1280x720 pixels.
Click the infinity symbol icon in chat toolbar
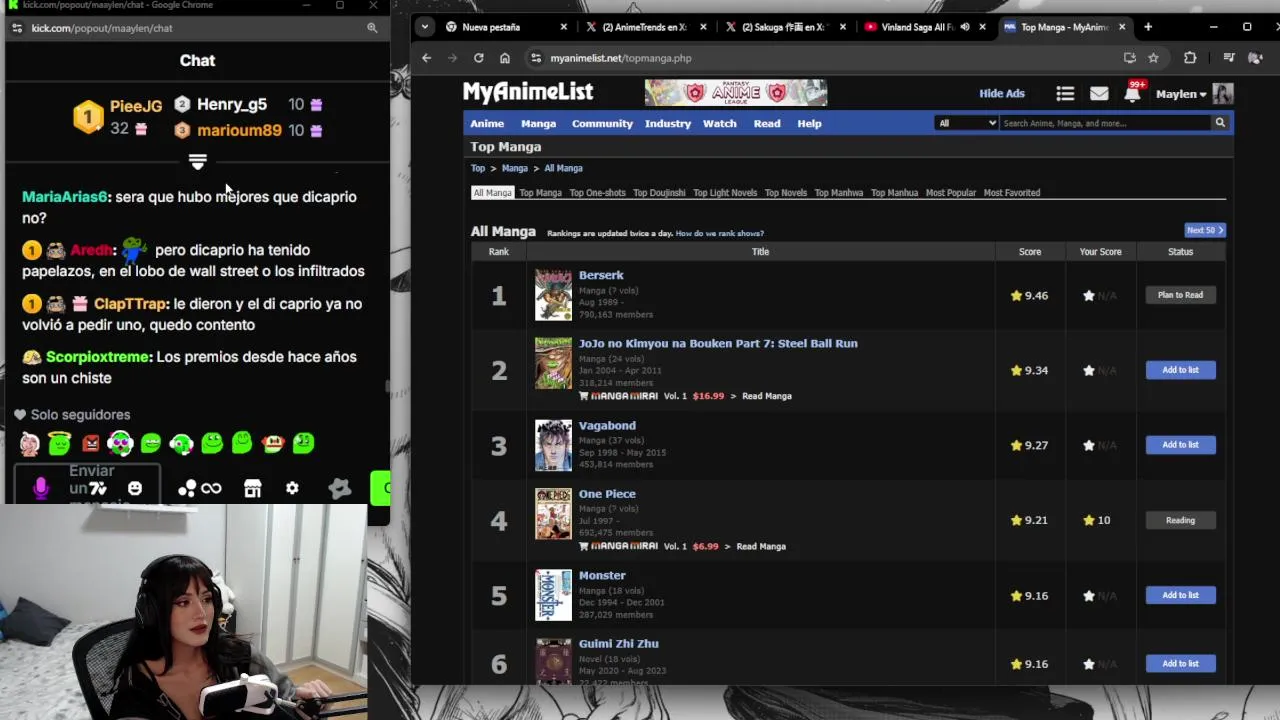click(211, 488)
